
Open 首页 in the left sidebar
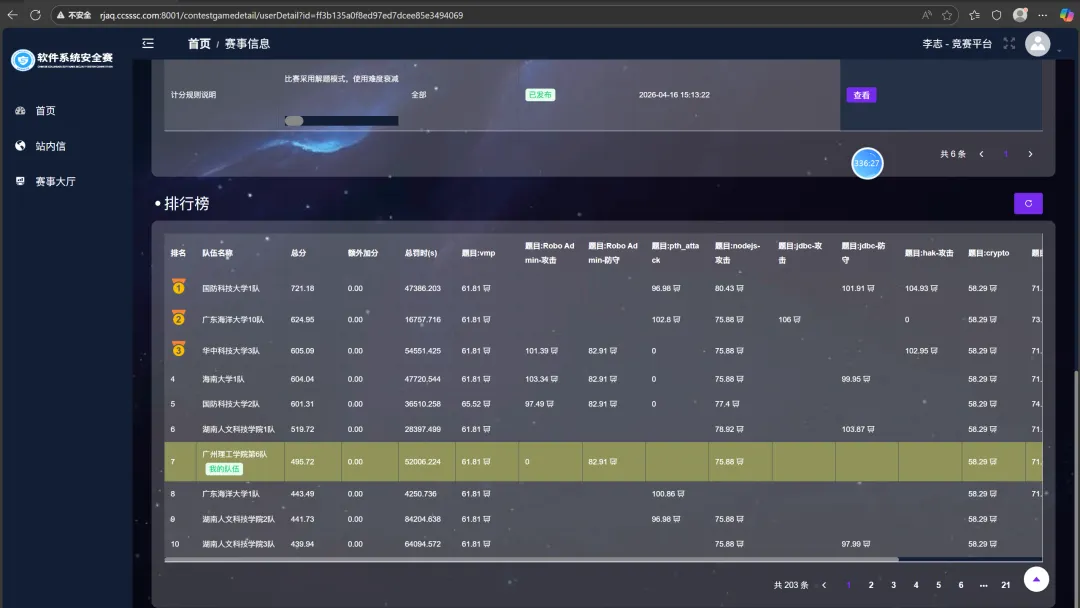45,111
